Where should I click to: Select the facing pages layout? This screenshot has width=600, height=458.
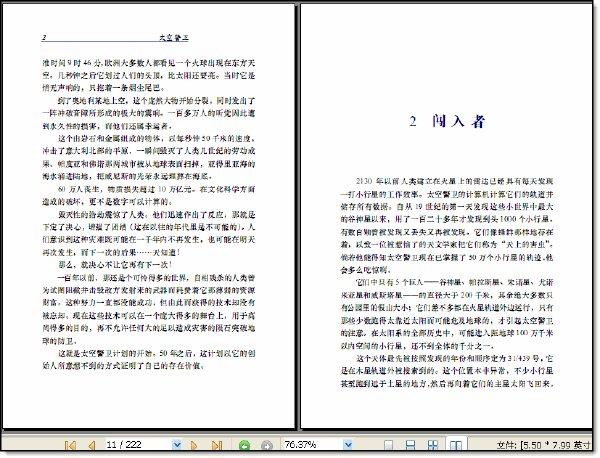point(456,445)
